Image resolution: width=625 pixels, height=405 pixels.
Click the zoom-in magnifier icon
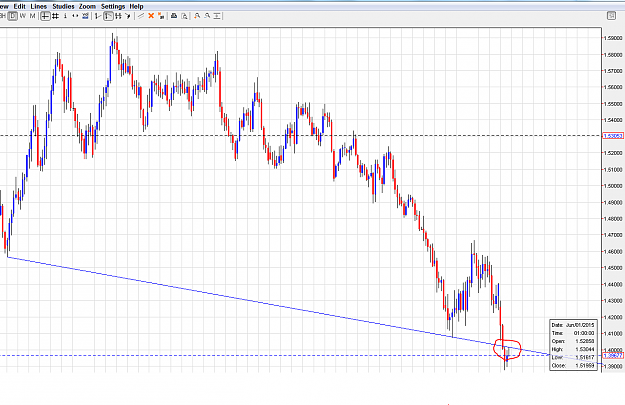(x=197, y=16)
